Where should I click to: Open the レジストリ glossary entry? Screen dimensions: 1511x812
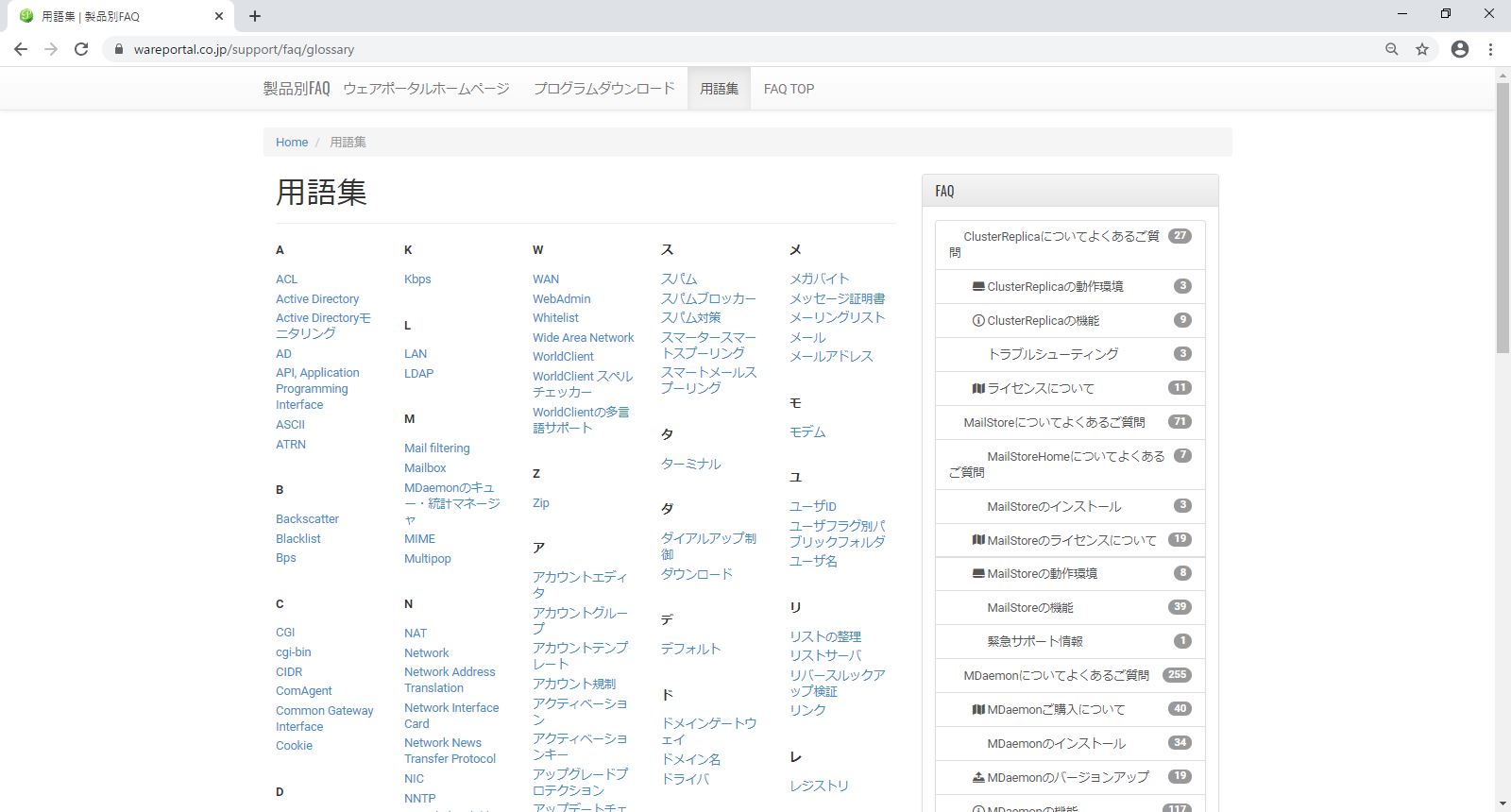819,786
